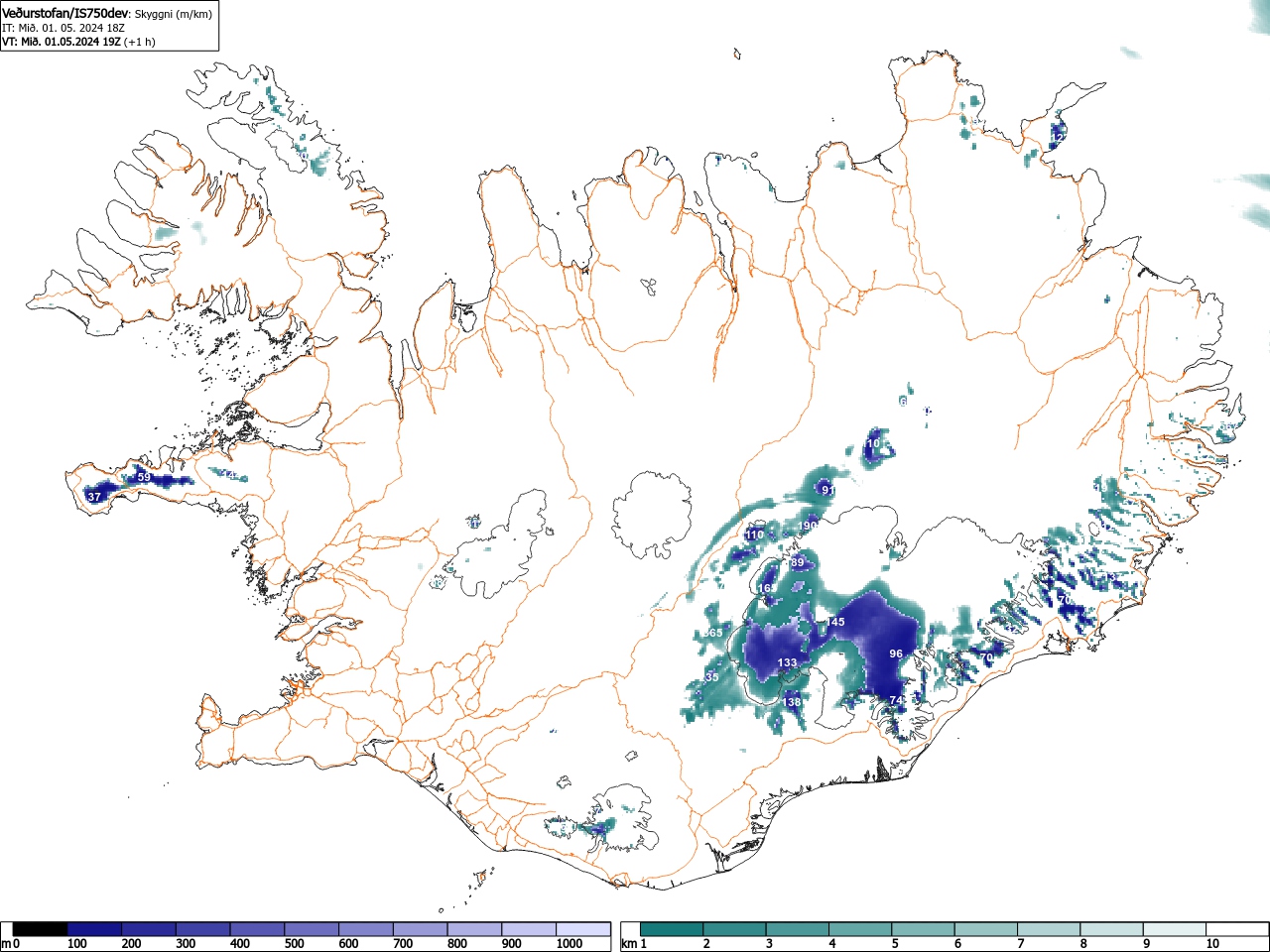Screen dimensions: 1270x952
Task: Pick the 800–900 m legend swatch
Action: [x=475, y=929]
